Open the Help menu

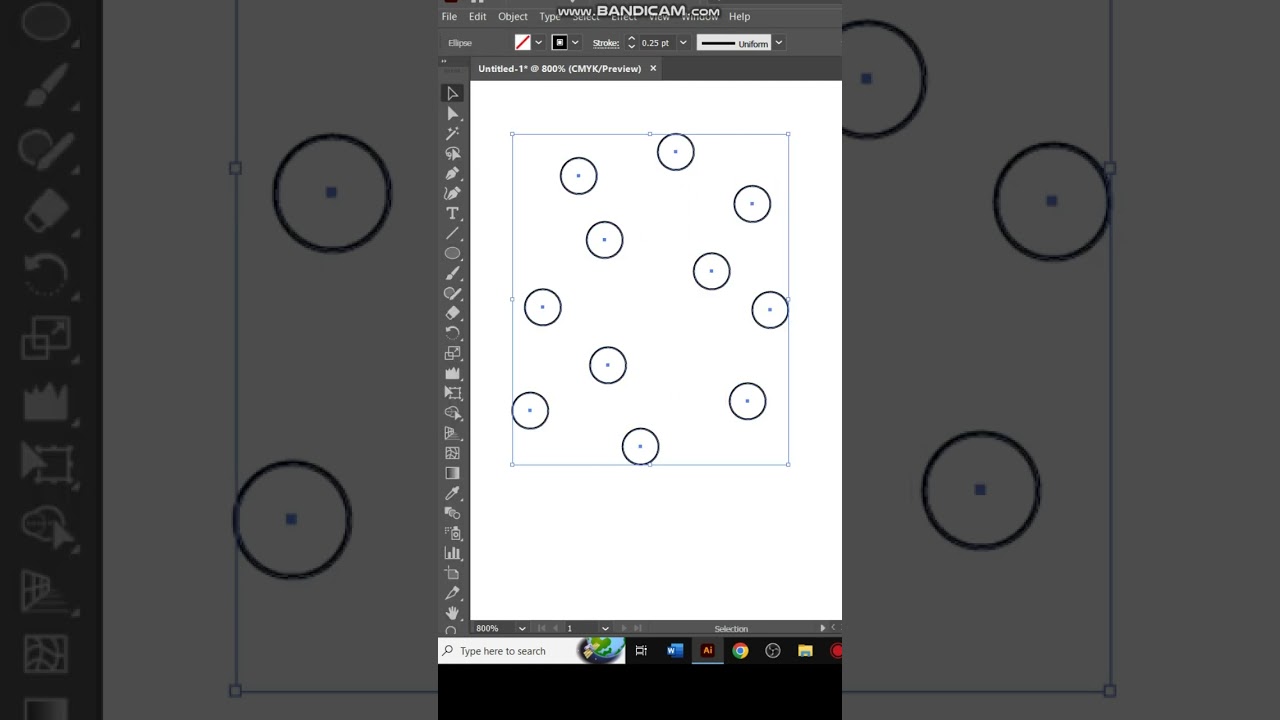pos(739,16)
